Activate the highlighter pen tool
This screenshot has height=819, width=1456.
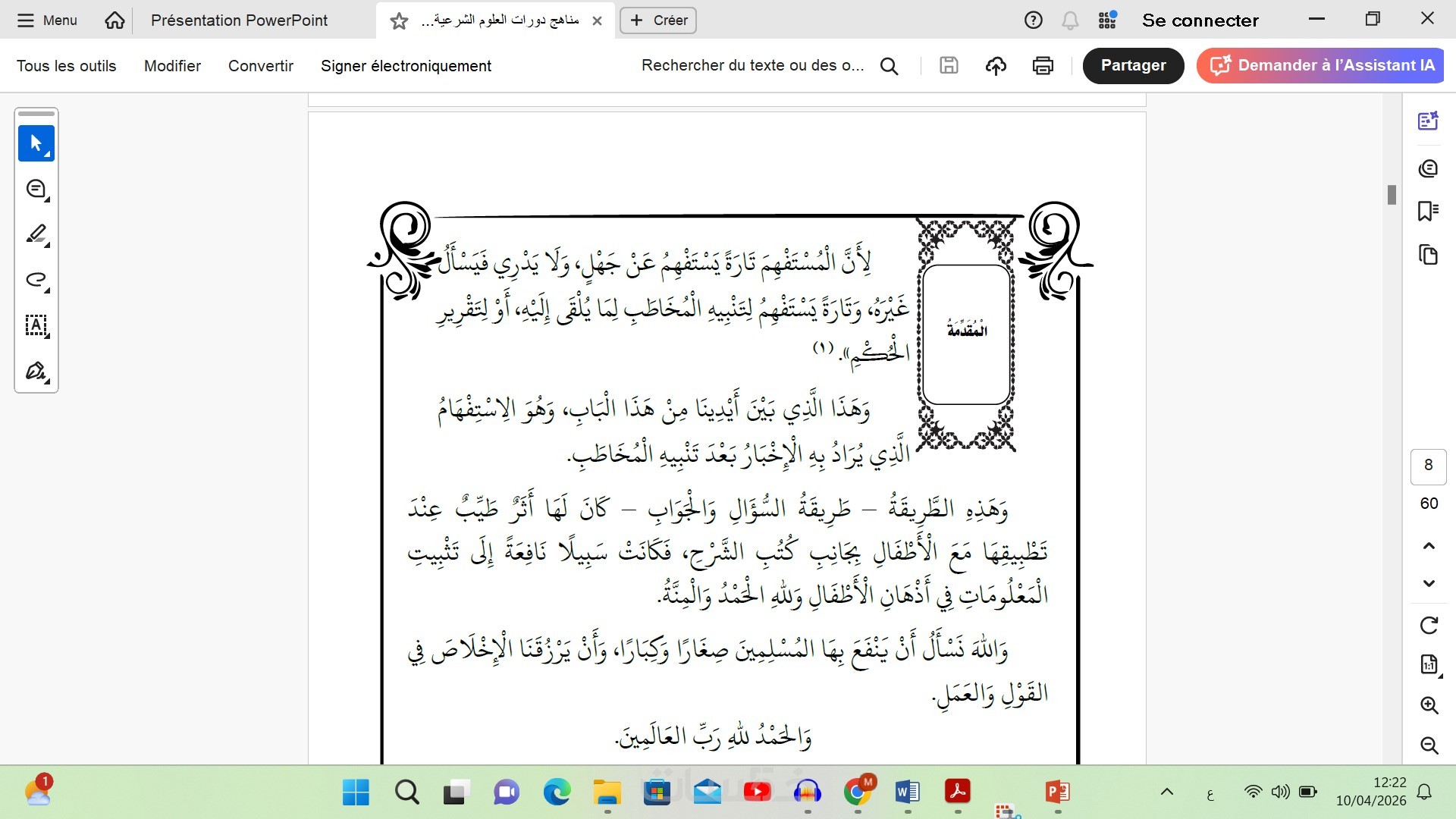pyautogui.click(x=36, y=234)
